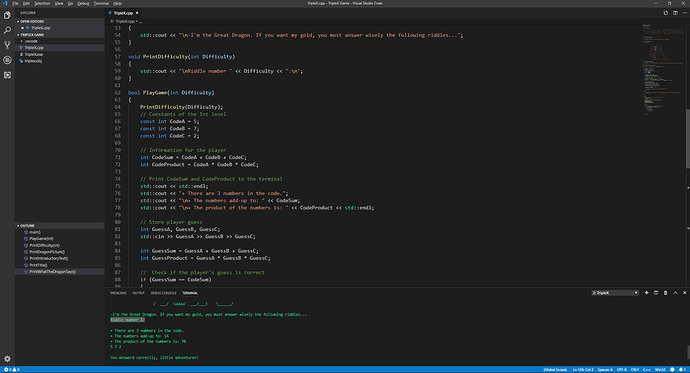Open the Explorer view in activity bar
This screenshot has width=690, height=373.
point(7,15)
